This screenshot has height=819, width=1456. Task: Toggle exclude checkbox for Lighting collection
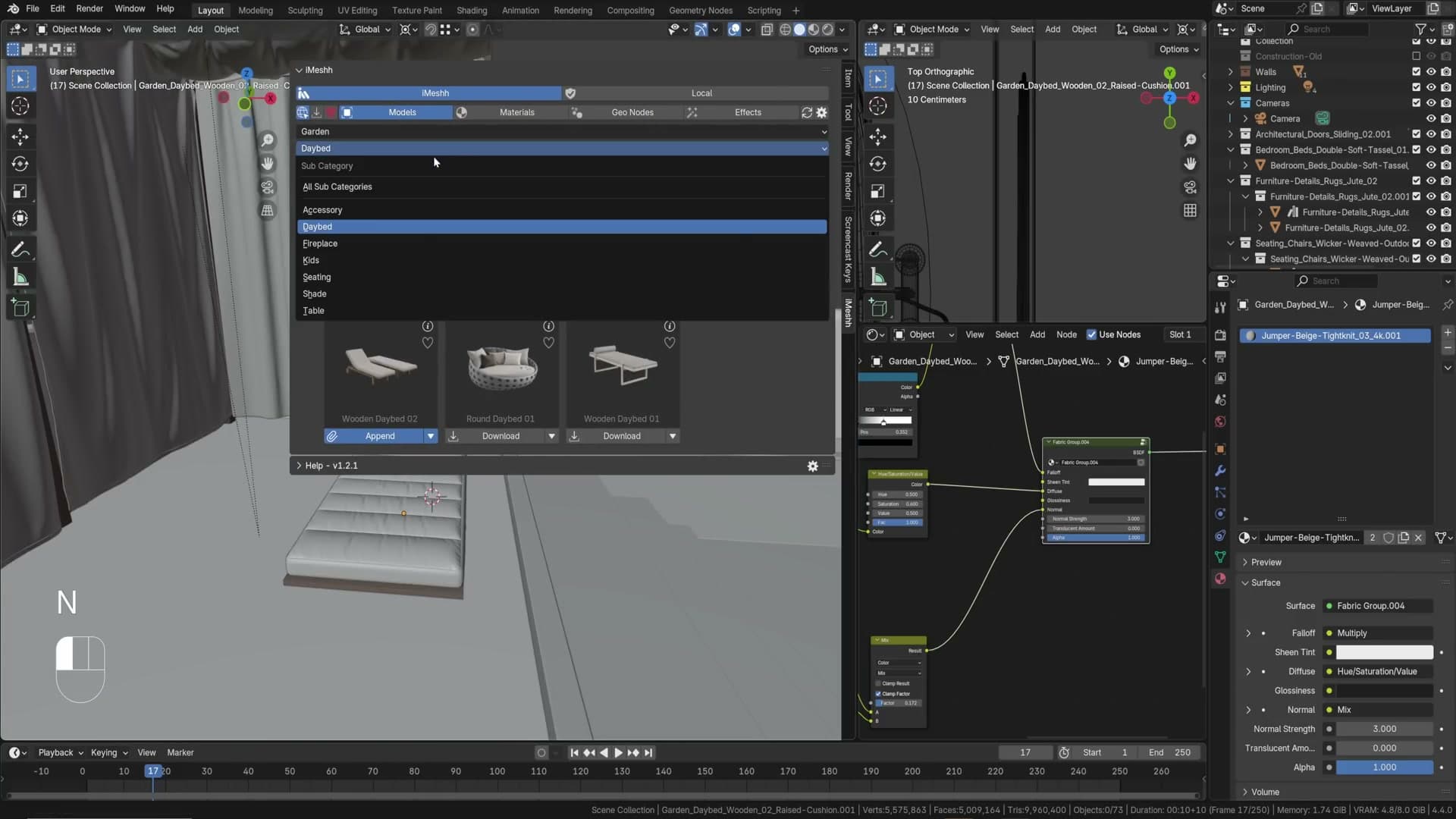click(1416, 87)
